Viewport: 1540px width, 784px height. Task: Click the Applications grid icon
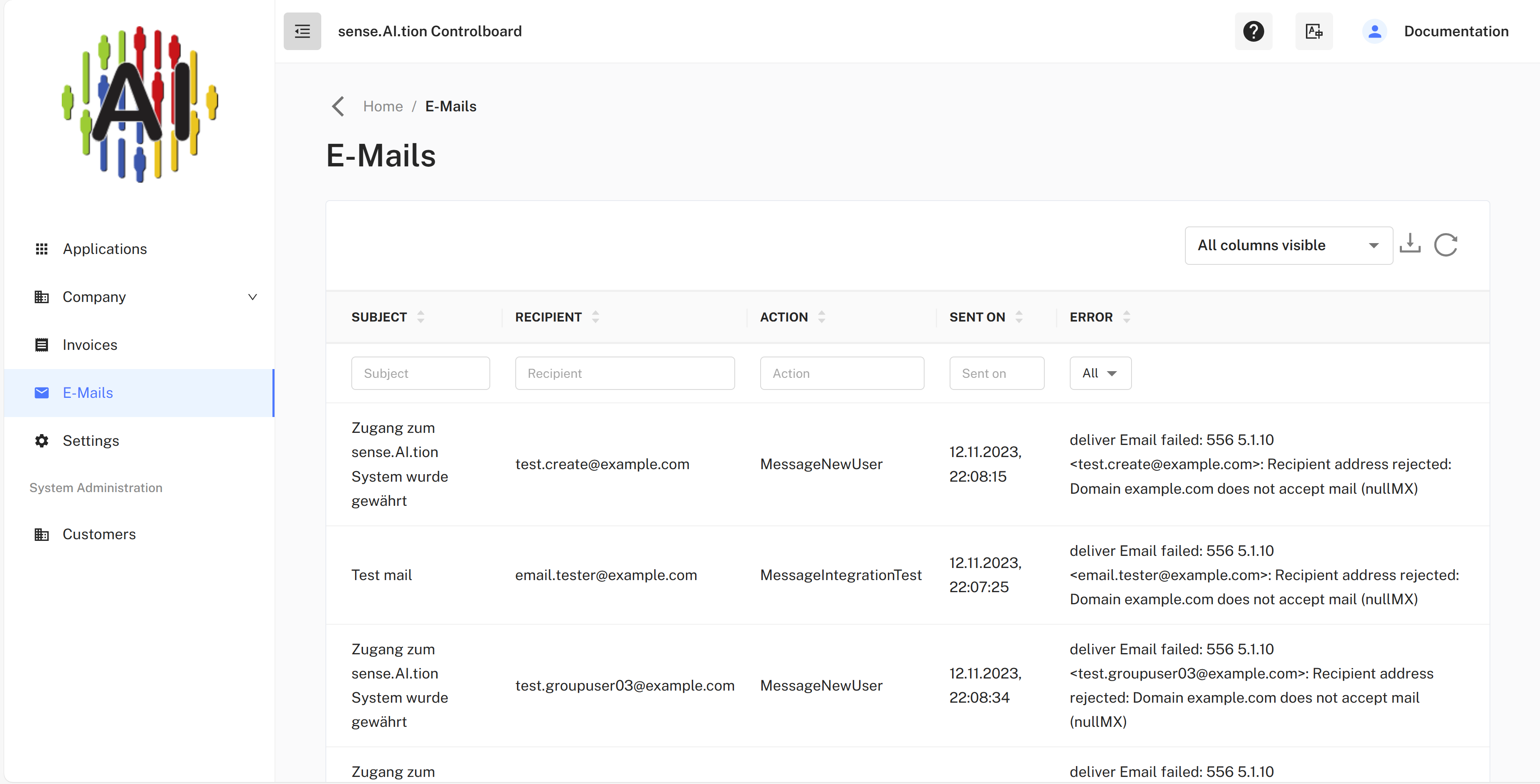click(x=41, y=249)
